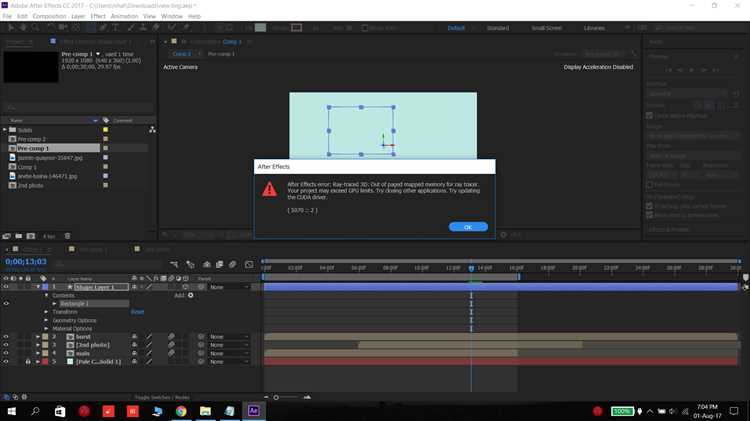Open the File menu
Screen dimensions: 750x421
pyautogui.click(x=7, y=16)
